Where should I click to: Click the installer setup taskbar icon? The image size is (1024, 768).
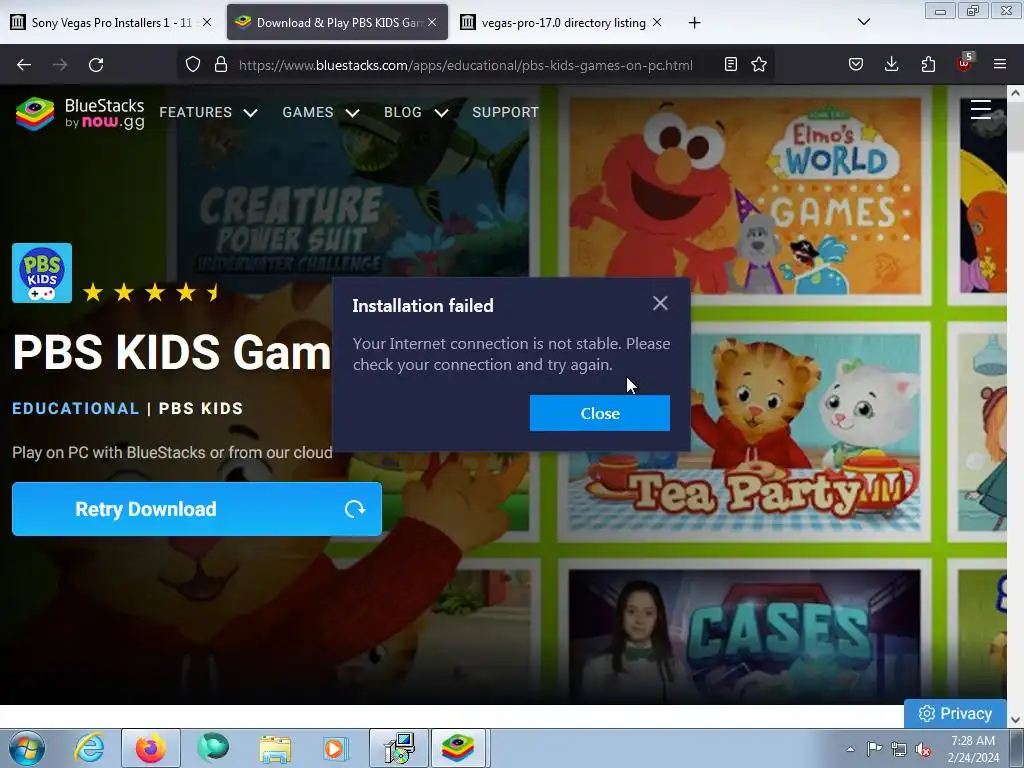point(398,748)
